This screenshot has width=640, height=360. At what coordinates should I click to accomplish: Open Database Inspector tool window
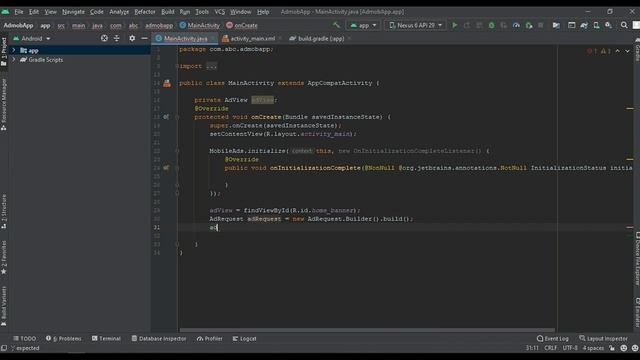pyautogui.click(x=159, y=338)
